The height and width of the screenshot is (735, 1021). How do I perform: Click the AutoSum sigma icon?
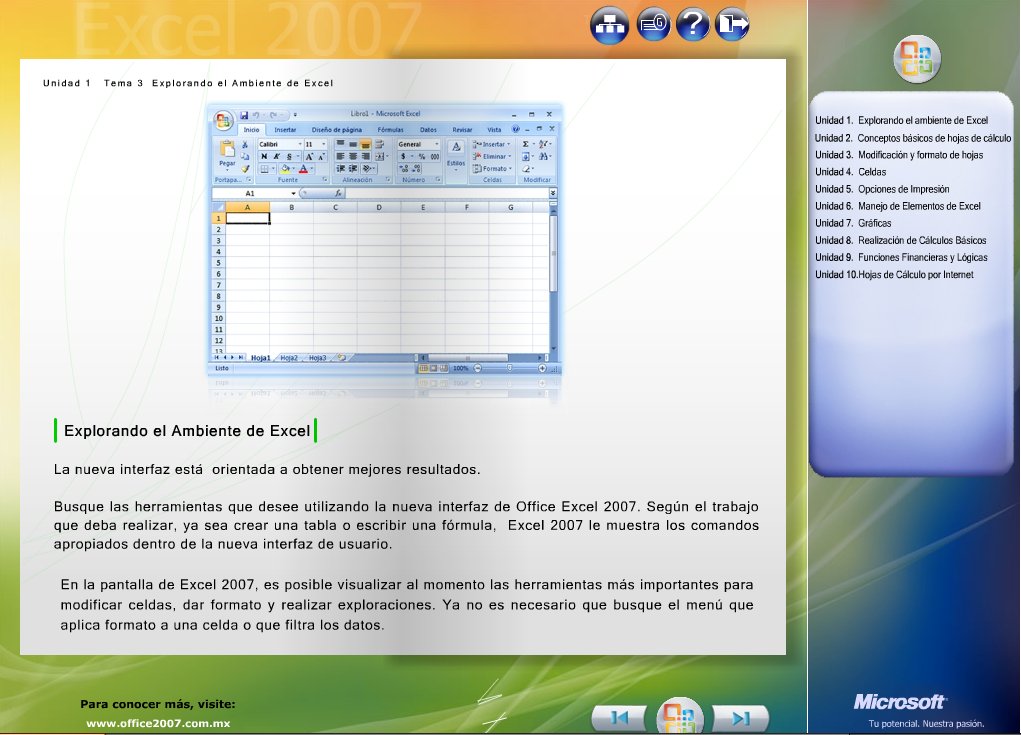pyautogui.click(x=525, y=145)
